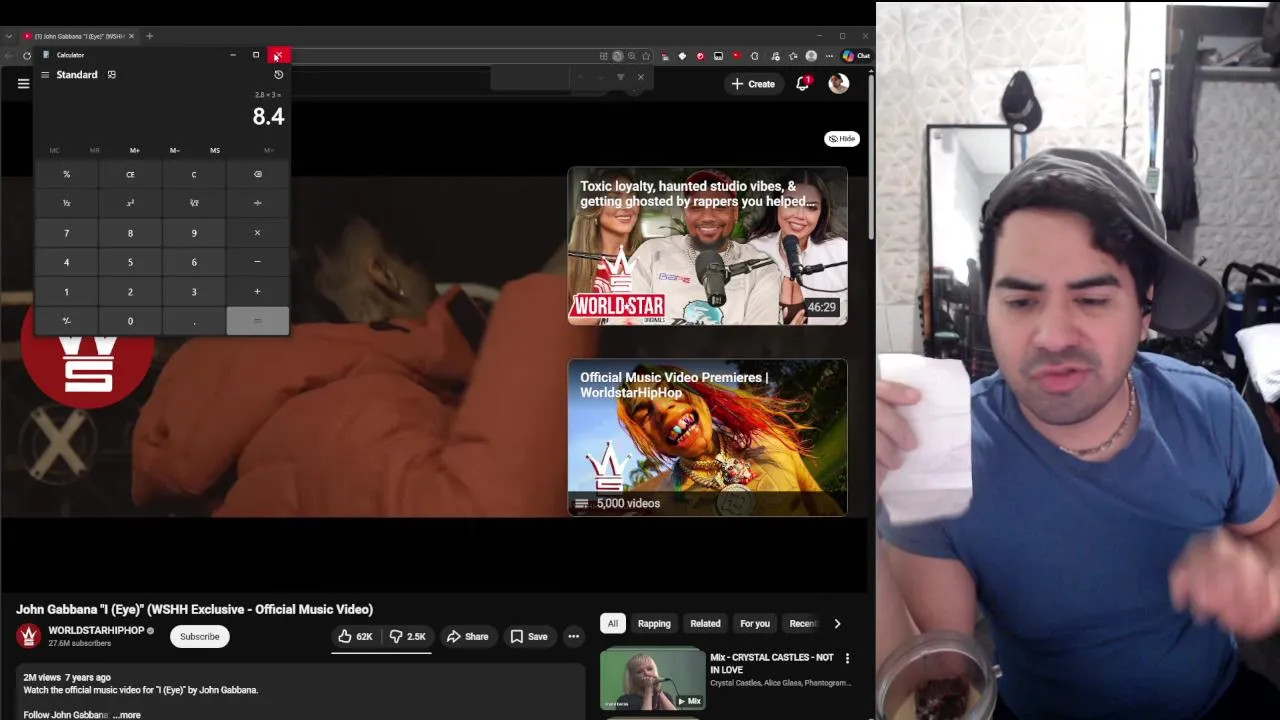Click the reciprocal 1/x key
The height and width of the screenshot is (720, 1280).
click(67, 203)
